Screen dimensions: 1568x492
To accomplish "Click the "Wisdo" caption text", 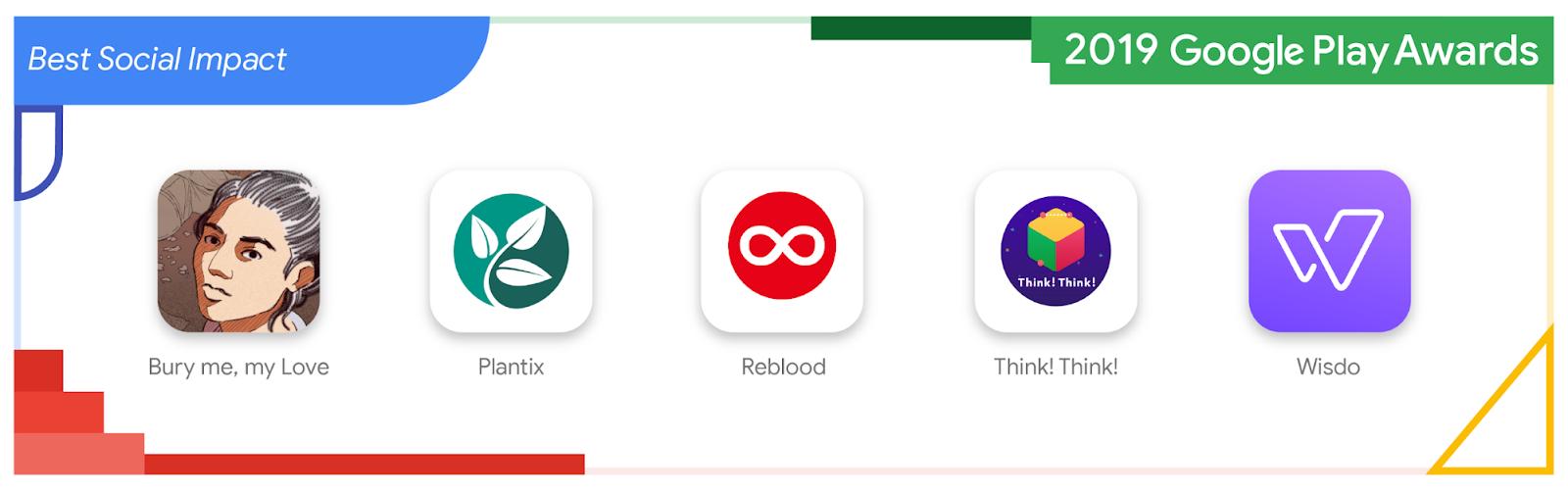I will pyautogui.click(x=1328, y=368).
